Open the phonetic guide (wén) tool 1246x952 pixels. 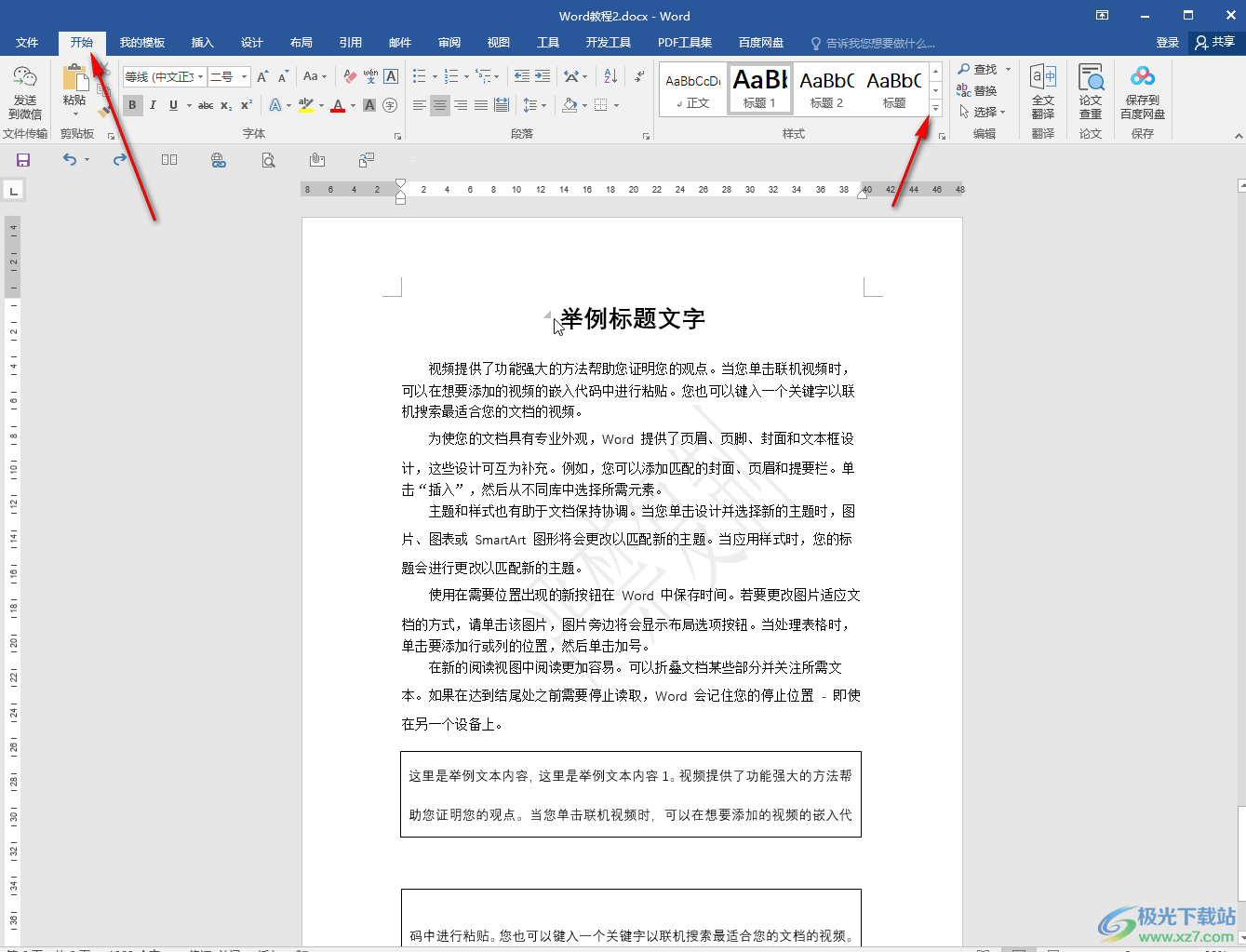point(370,76)
